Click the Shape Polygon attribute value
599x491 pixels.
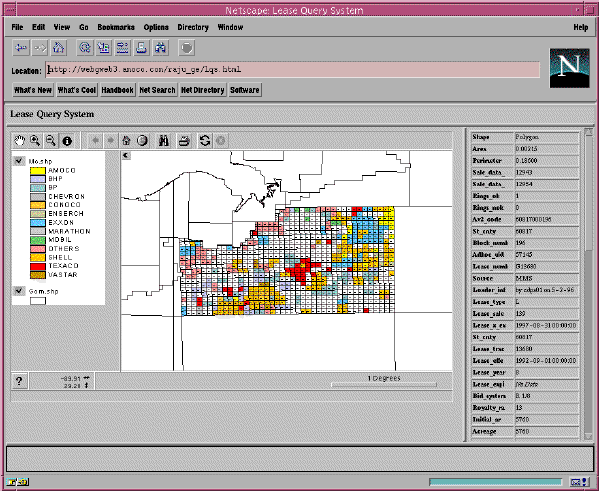(546, 137)
